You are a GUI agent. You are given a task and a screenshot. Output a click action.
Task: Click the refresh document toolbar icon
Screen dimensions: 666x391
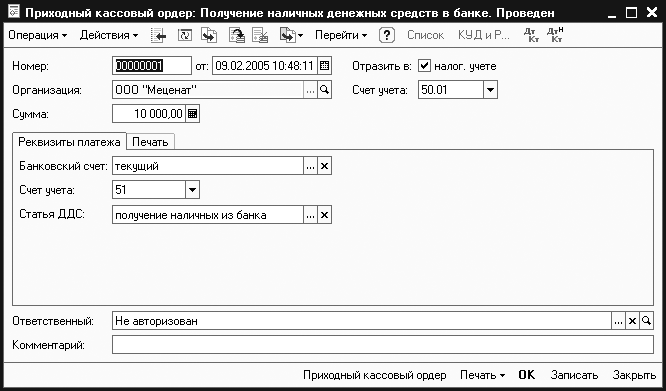coord(185,36)
